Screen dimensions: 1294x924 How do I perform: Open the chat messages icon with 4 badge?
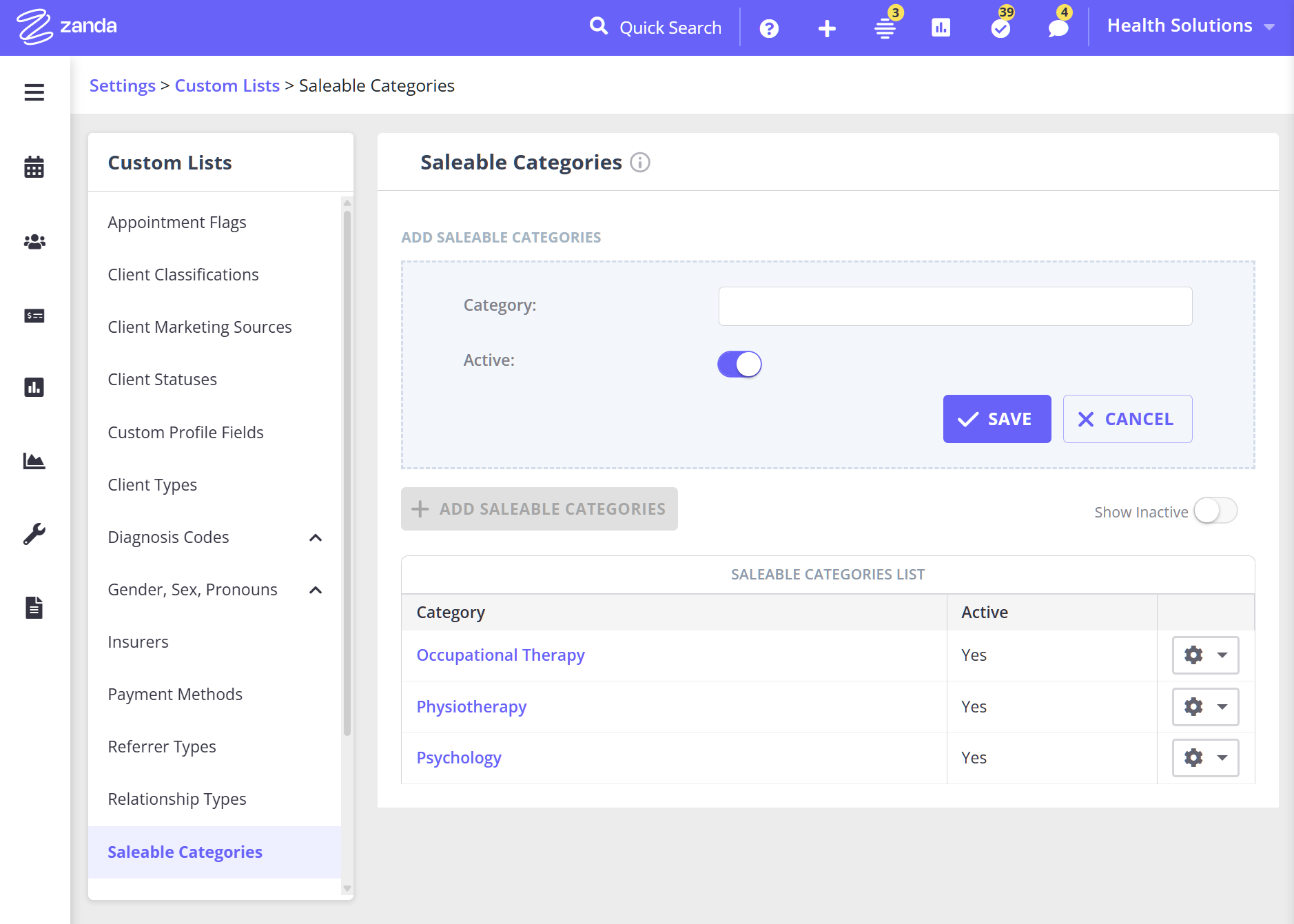[x=1058, y=28]
